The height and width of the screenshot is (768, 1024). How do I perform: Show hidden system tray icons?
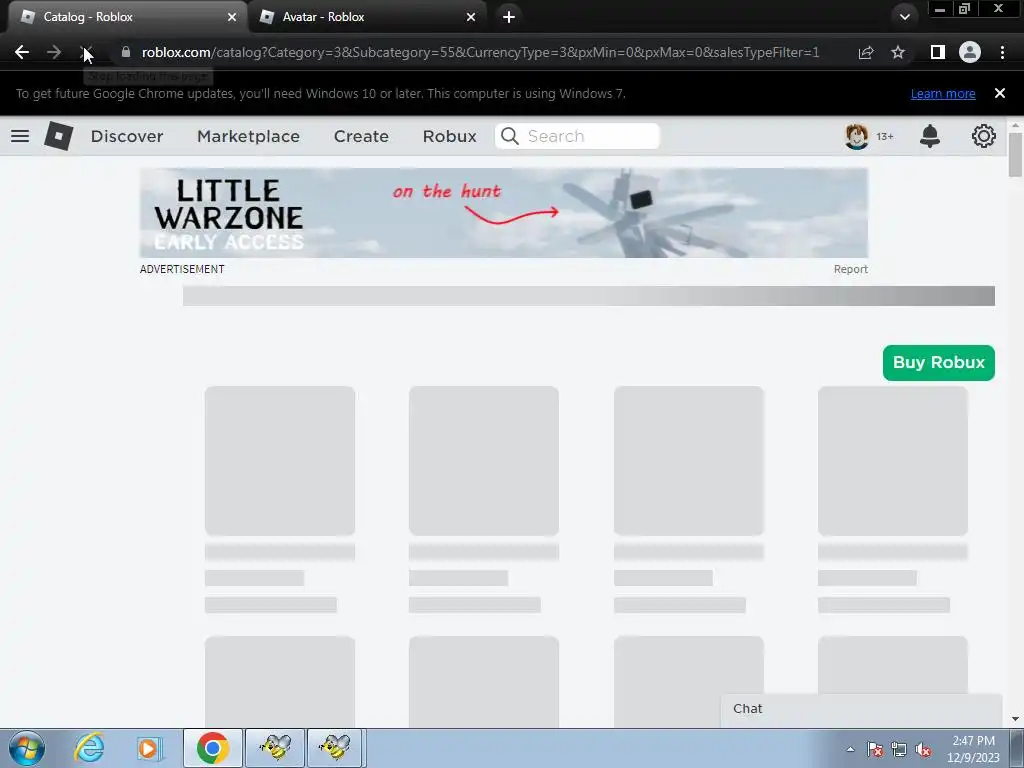point(850,749)
